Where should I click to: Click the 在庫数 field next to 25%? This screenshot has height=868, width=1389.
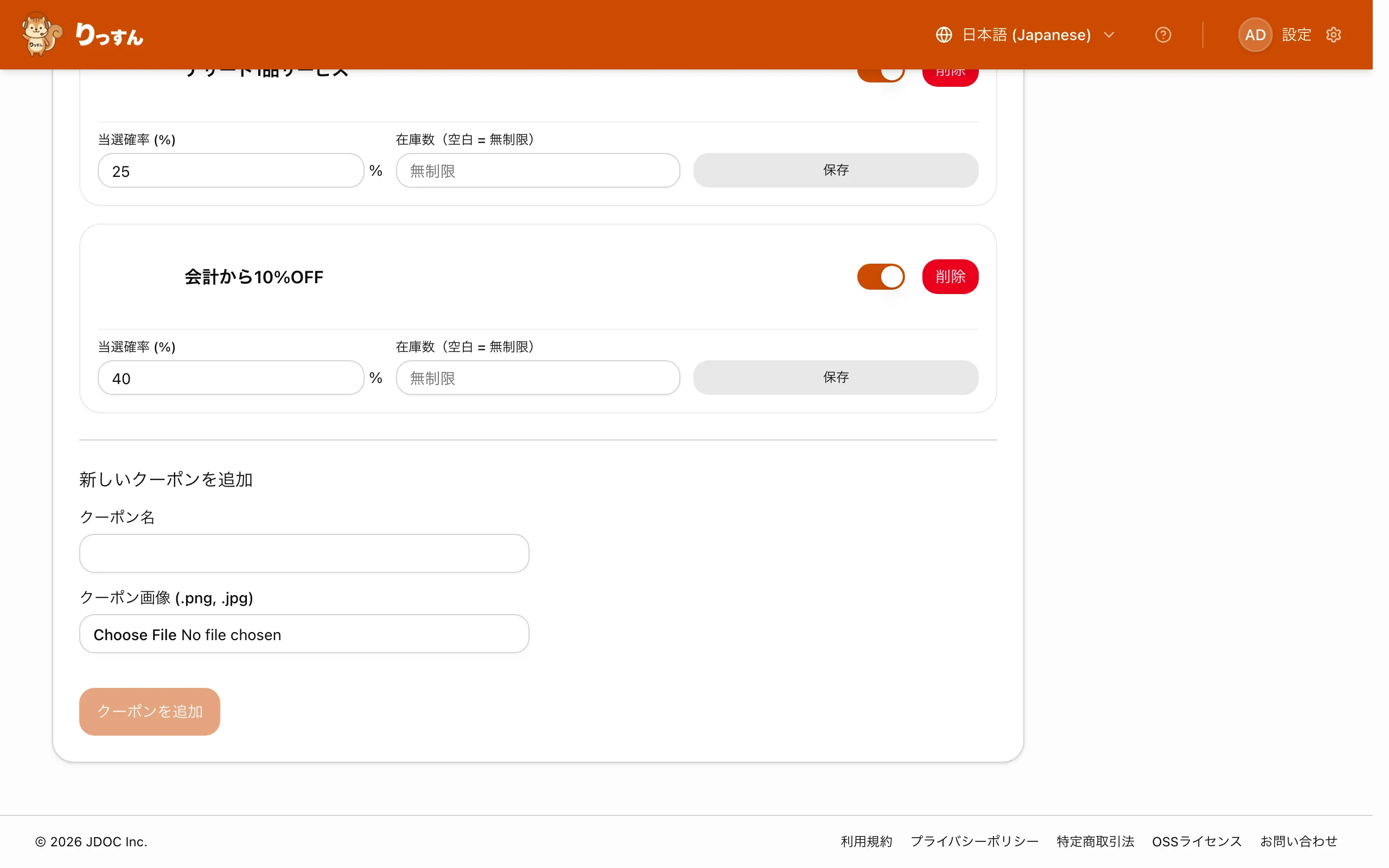[x=538, y=170]
